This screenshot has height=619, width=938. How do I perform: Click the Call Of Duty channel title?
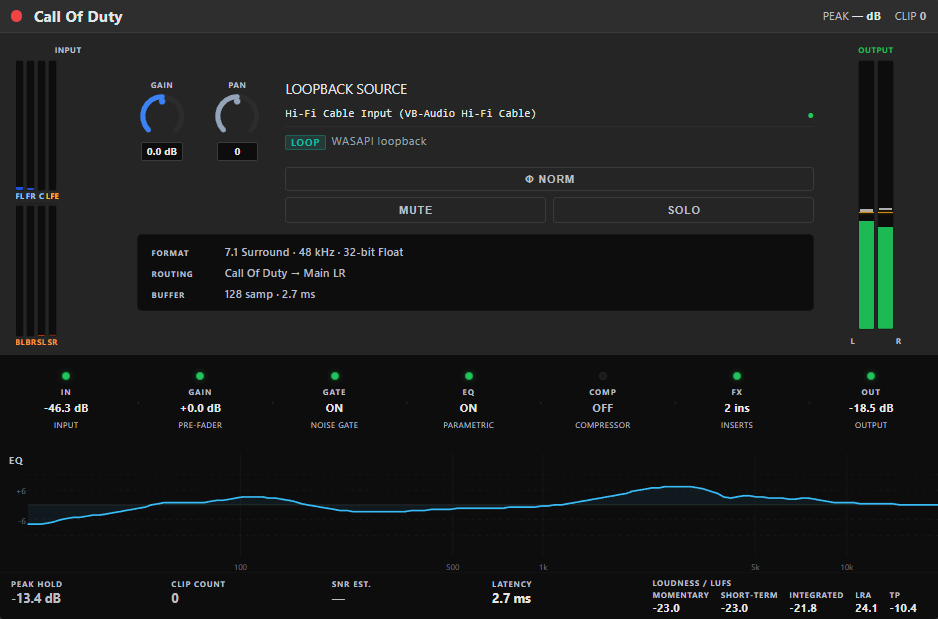tap(78, 17)
